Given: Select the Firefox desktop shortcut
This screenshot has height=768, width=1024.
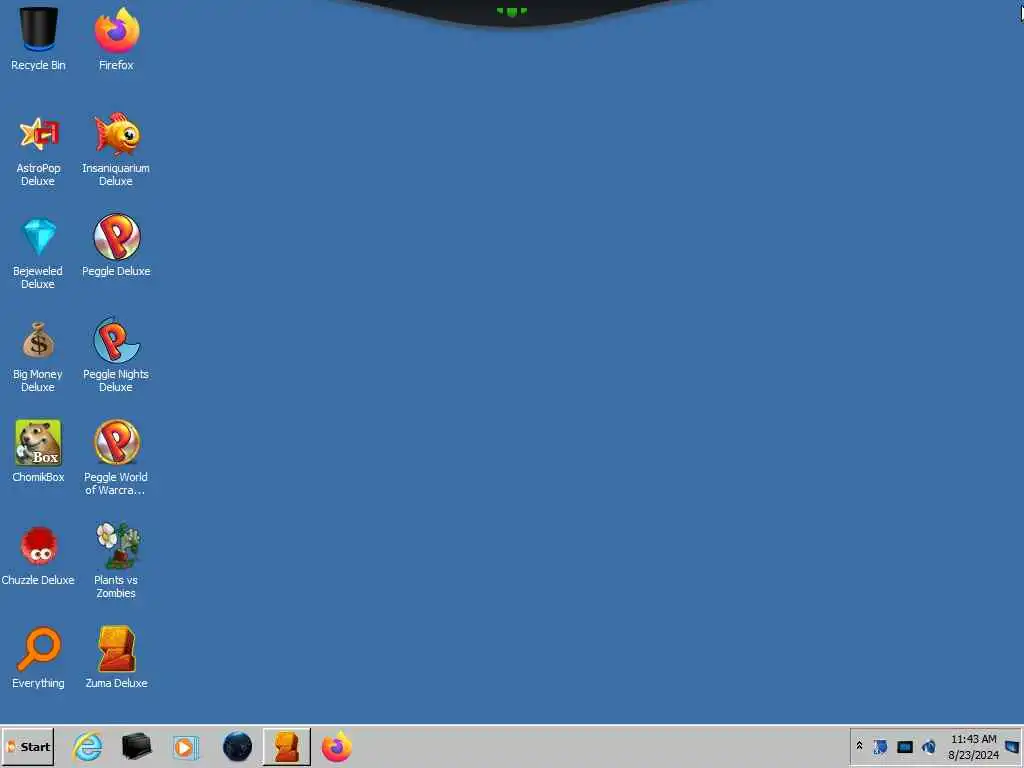Looking at the screenshot, I should (116, 38).
